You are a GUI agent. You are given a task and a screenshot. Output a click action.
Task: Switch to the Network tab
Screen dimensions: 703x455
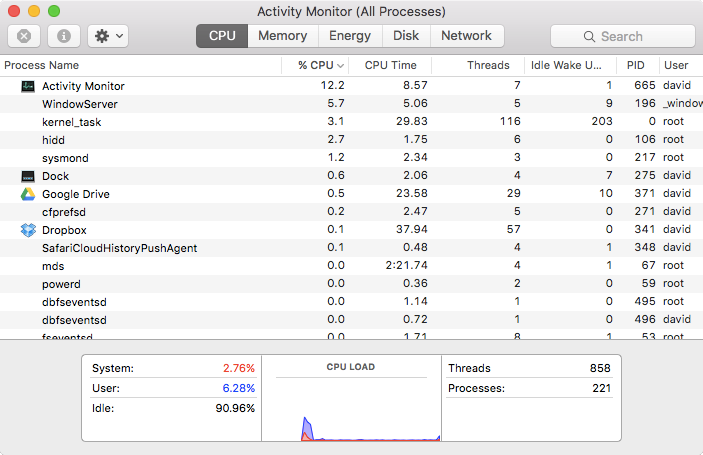(x=466, y=36)
